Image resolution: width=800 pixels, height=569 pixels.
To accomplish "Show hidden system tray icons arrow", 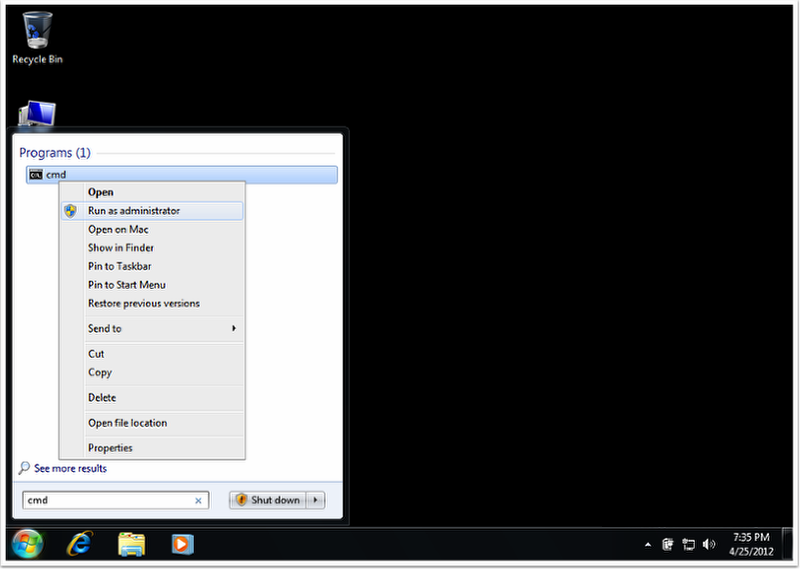I will [x=648, y=545].
